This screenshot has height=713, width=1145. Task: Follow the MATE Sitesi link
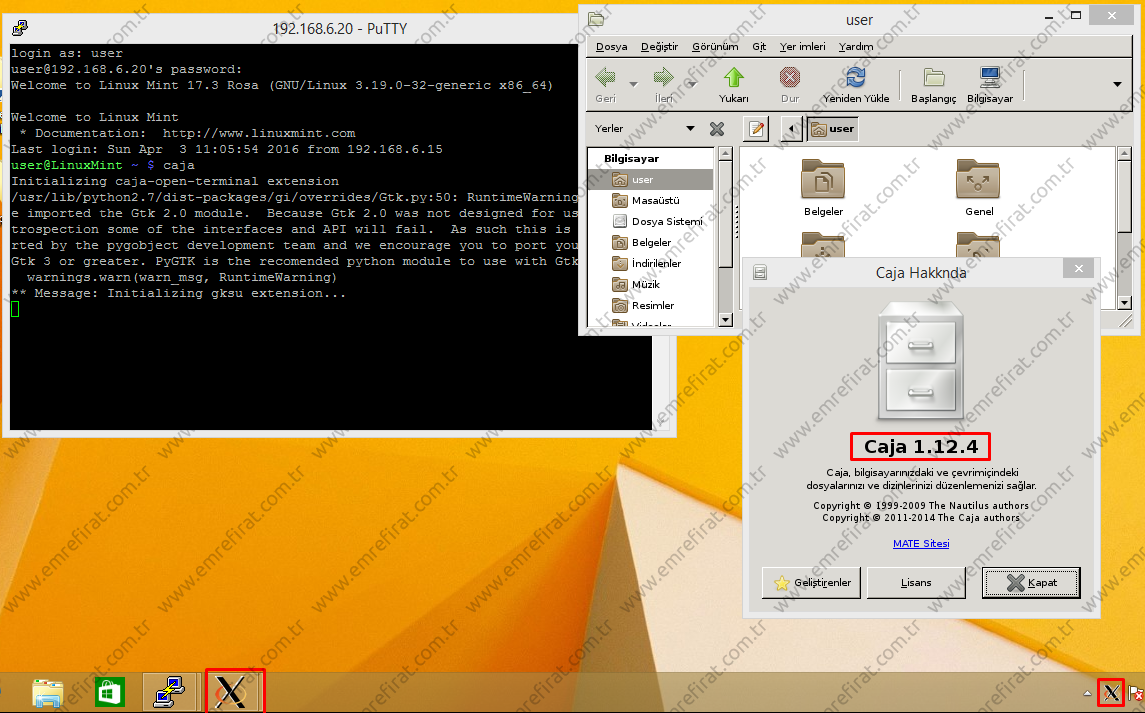(919, 543)
